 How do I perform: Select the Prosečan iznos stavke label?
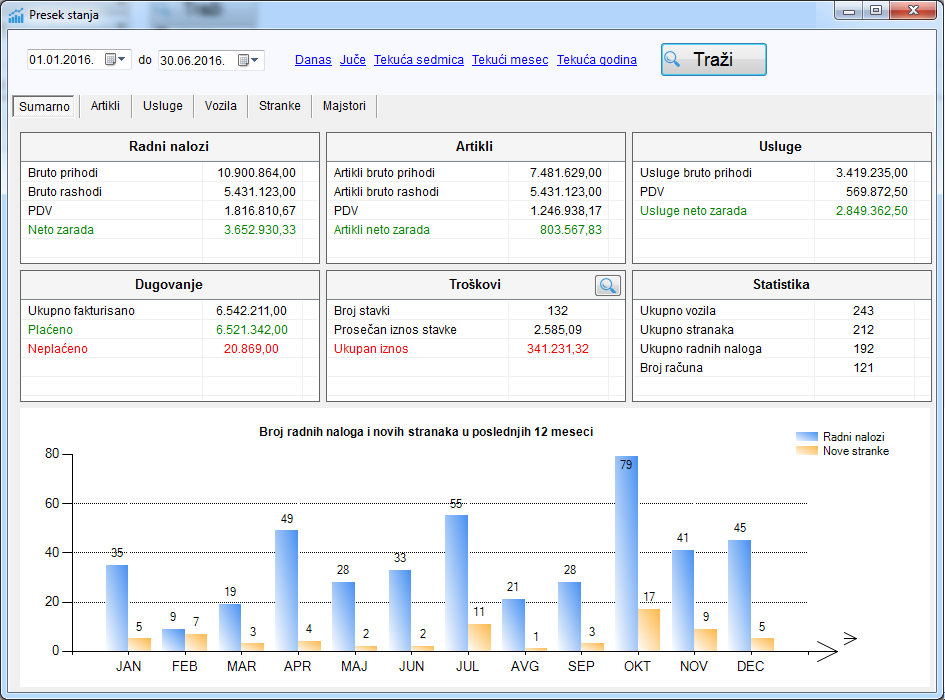pyautogui.click(x=395, y=330)
